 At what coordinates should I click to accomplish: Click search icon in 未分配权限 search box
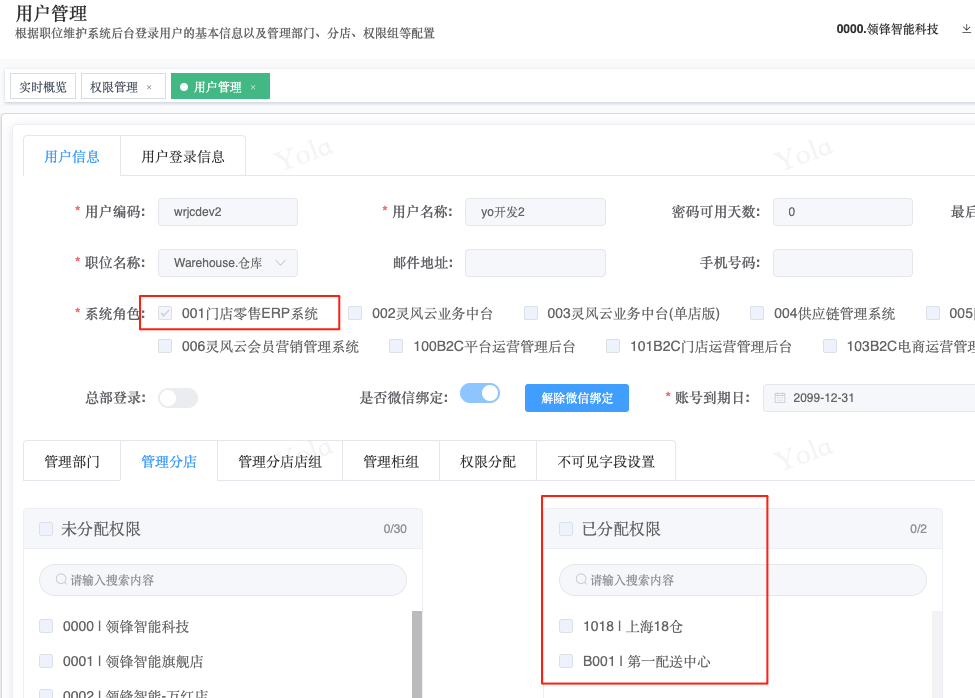(x=61, y=579)
